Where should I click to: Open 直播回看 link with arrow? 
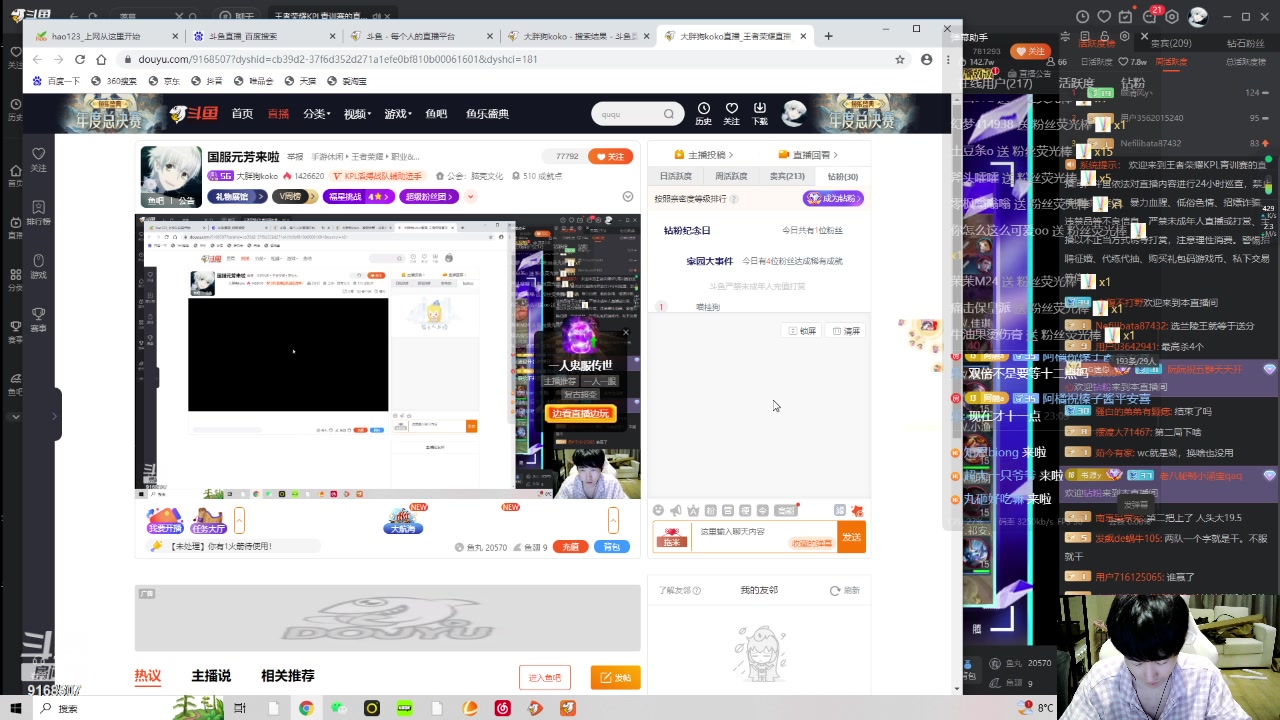tap(808, 155)
